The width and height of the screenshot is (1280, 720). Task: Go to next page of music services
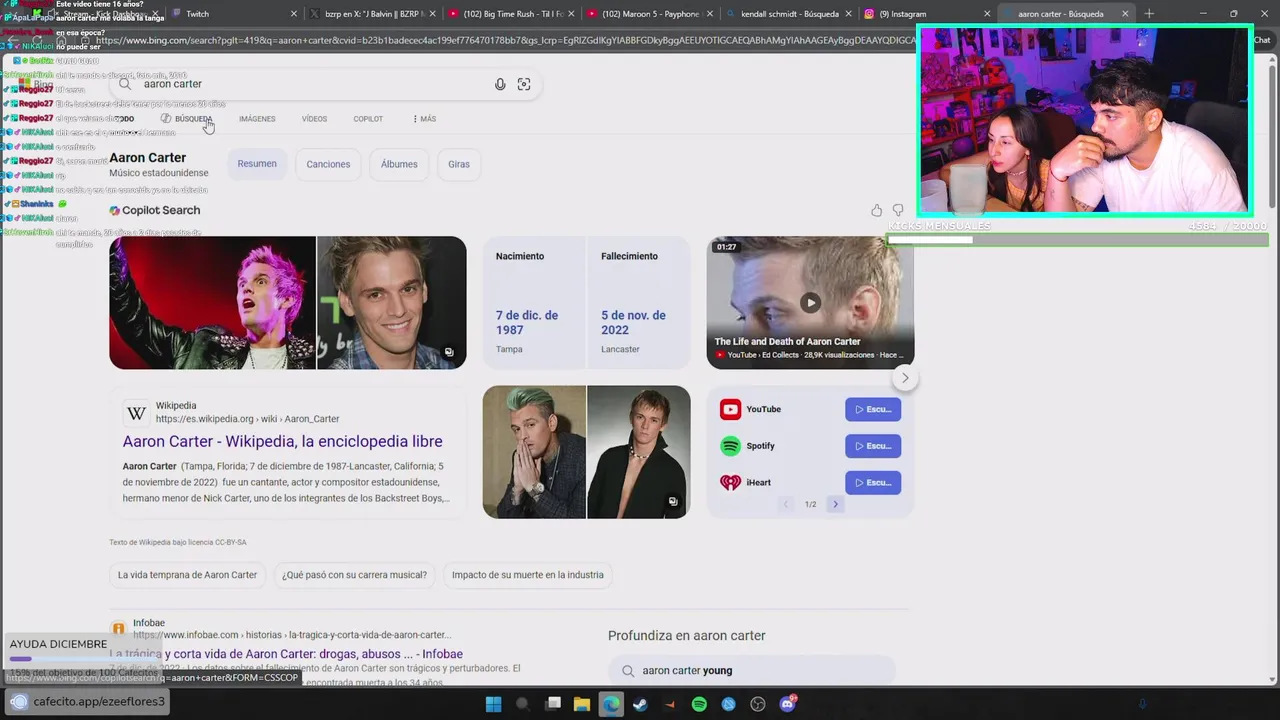coord(835,504)
